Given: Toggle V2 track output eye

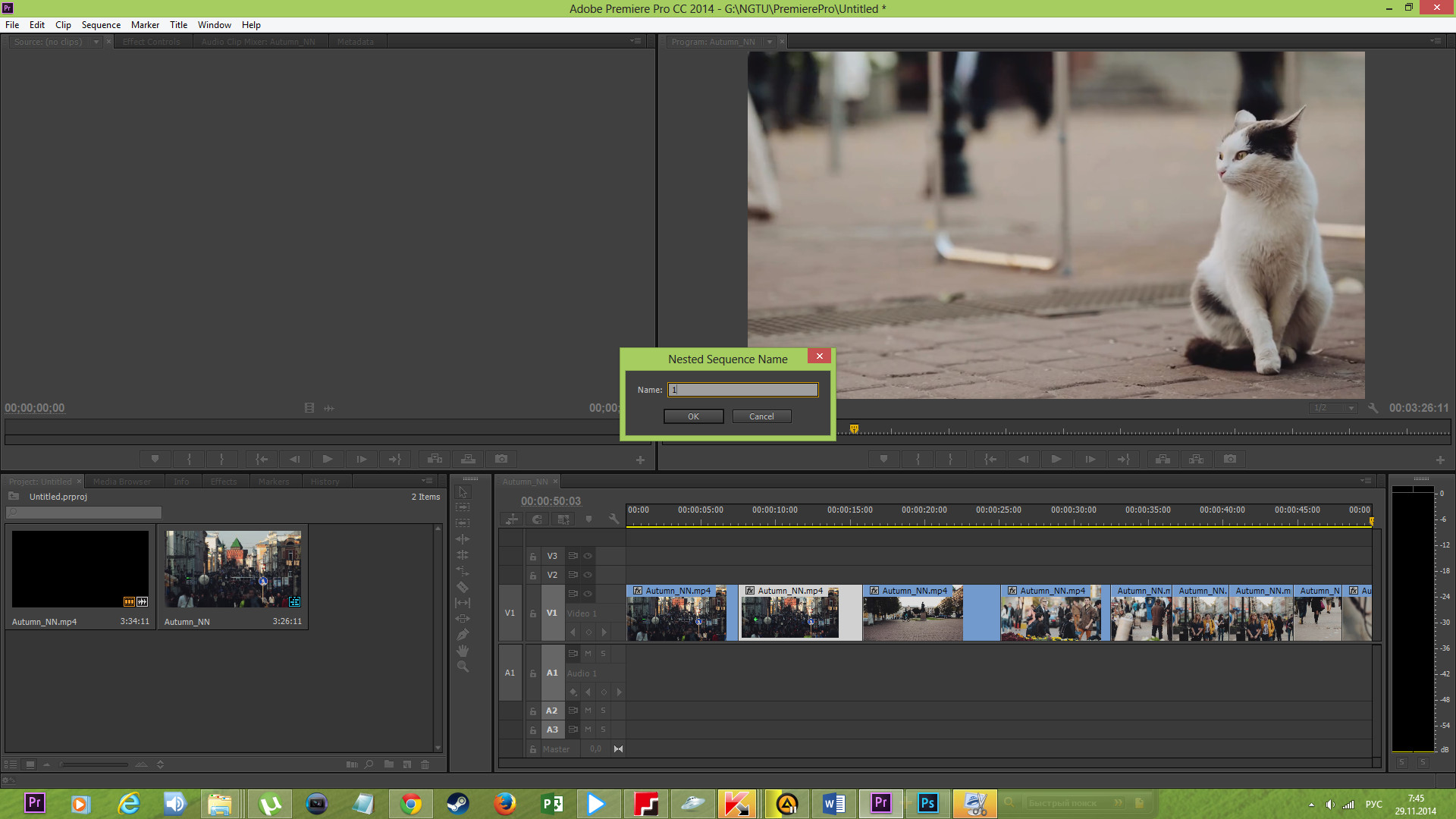Looking at the screenshot, I should click(x=588, y=575).
